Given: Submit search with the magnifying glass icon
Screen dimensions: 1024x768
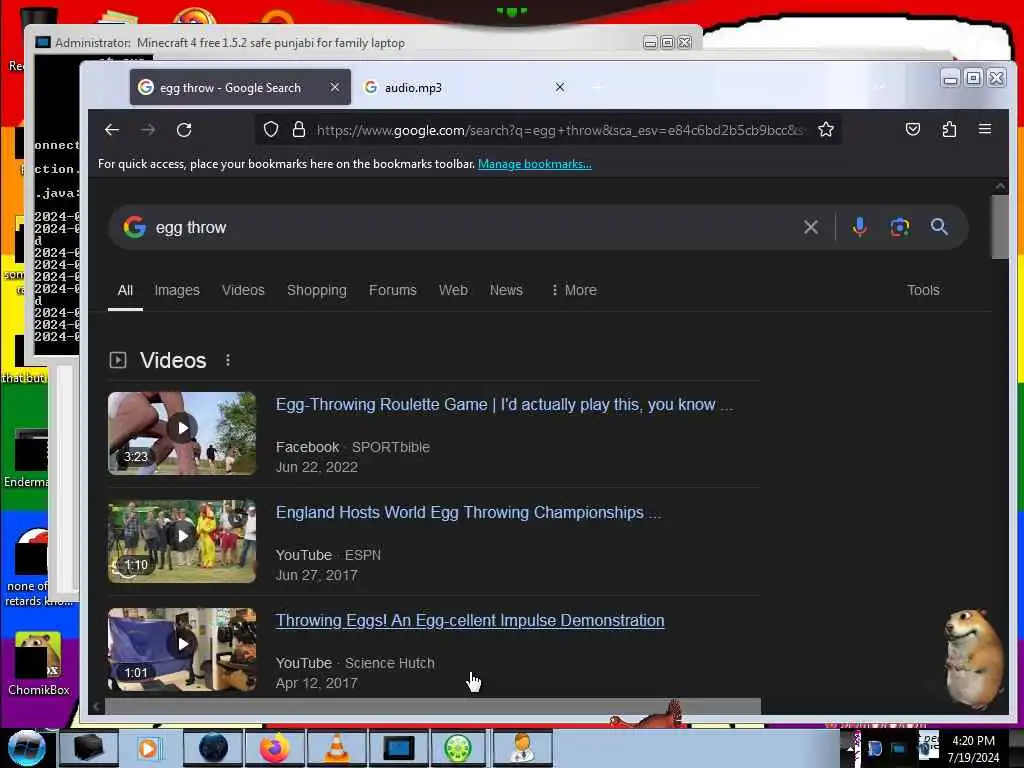Looking at the screenshot, I should click(x=939, y=227).
